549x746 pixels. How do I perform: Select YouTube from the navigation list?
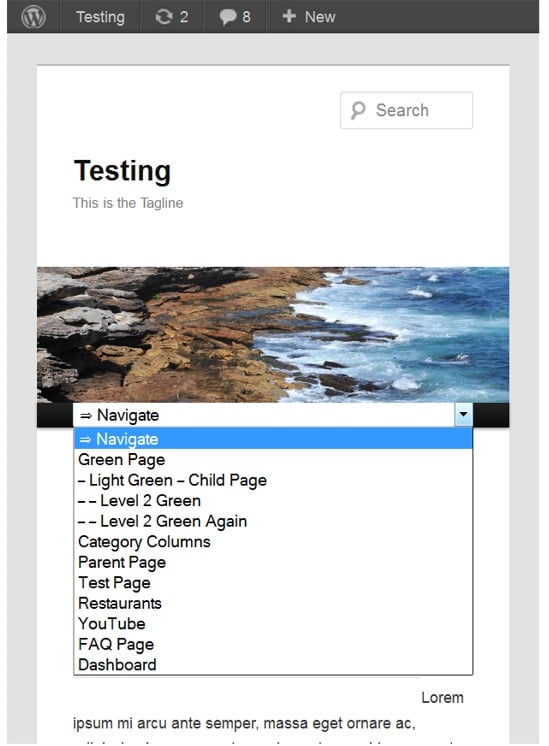(273, 623)
